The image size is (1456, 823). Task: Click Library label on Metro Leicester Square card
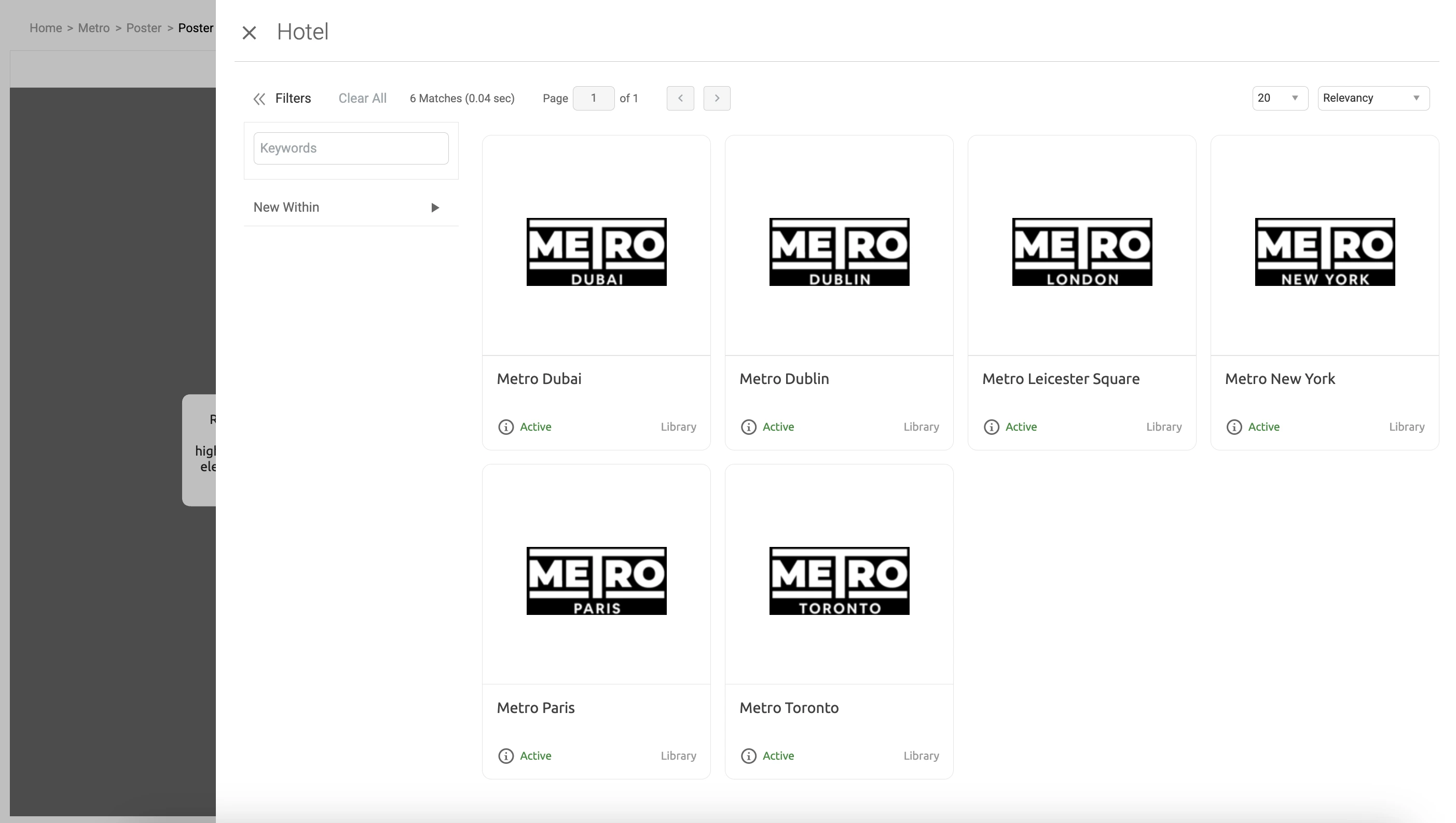click(1164, 427)
